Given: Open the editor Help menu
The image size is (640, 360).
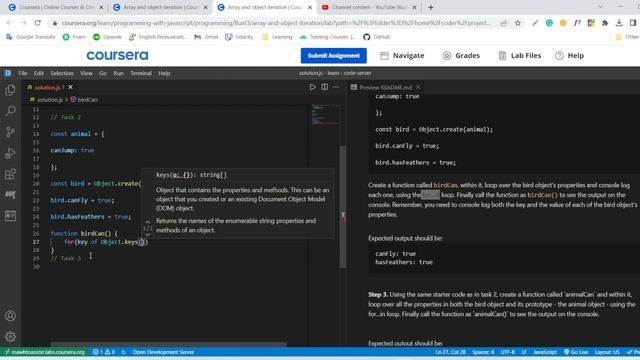Looking at the screenshot, I should coord(164,73).
